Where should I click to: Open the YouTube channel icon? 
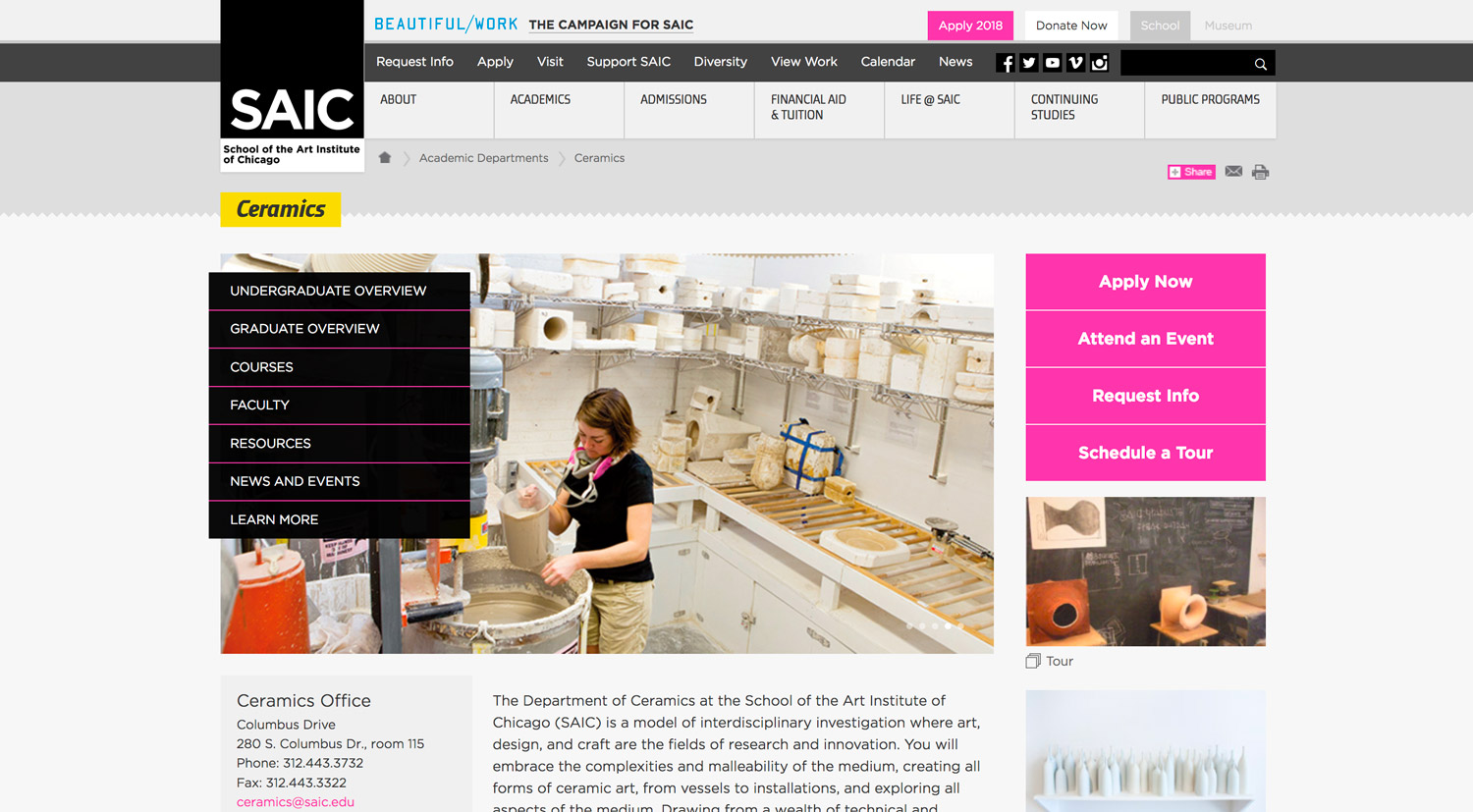[x=1052, y=62]
